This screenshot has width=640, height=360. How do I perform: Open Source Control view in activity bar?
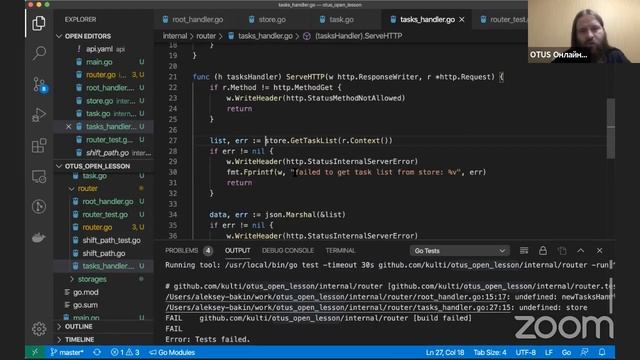(40, 84)
